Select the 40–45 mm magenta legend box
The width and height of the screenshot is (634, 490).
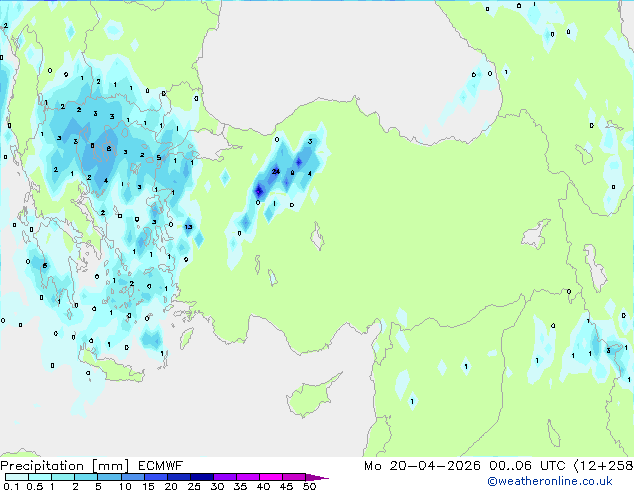pyautogui.click(x=271, y=477)
